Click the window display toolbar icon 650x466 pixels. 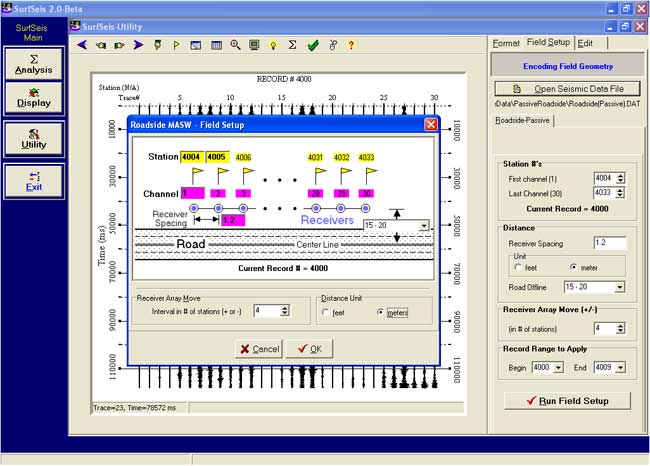click(x=196, y=45)
